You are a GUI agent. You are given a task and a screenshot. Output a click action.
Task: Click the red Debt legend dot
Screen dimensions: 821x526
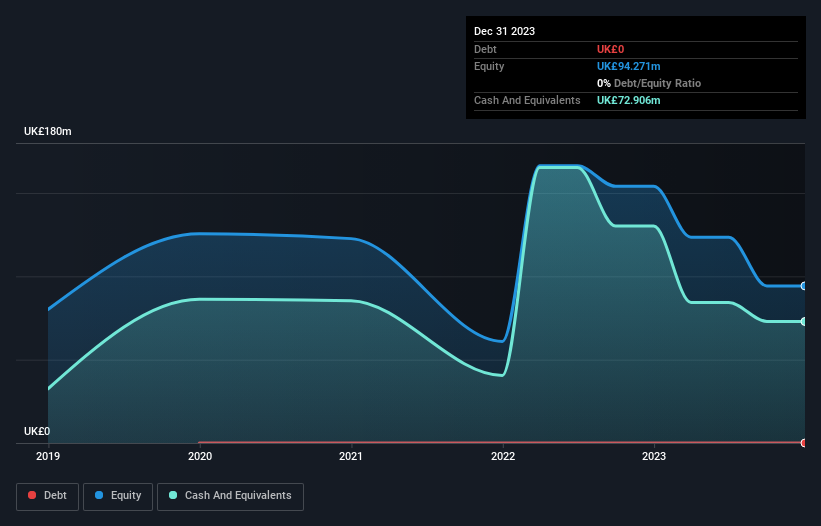(32, 495)
